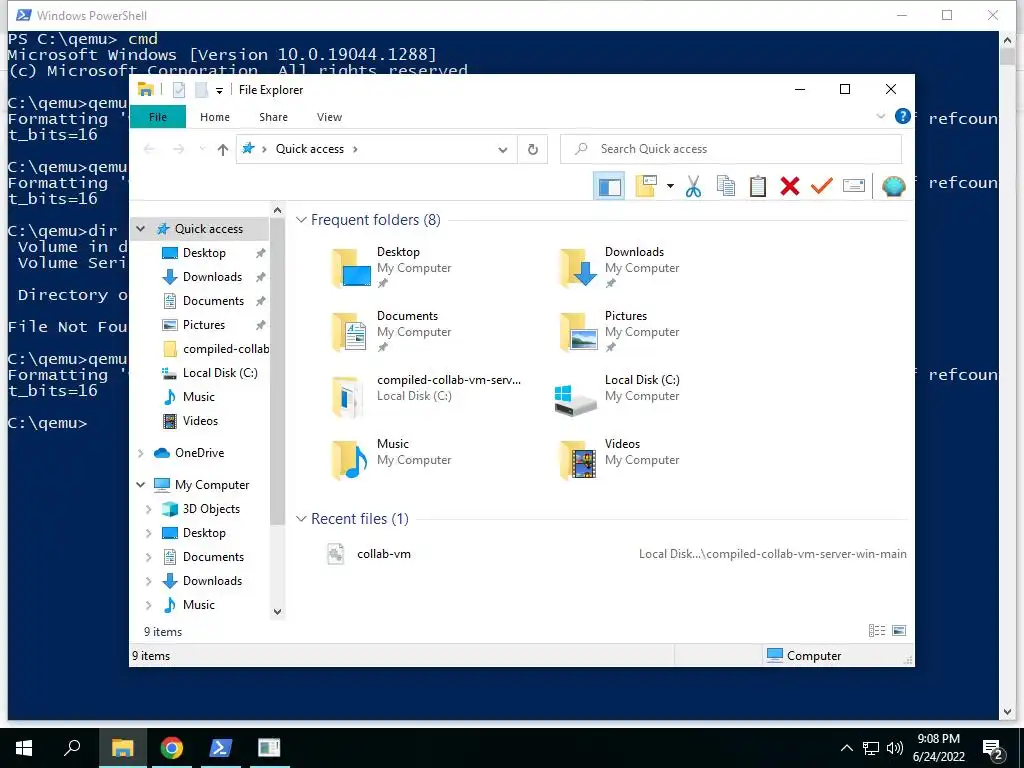Open the Documents frequent folder icon

pyautogui.click(x=349, y=332)
